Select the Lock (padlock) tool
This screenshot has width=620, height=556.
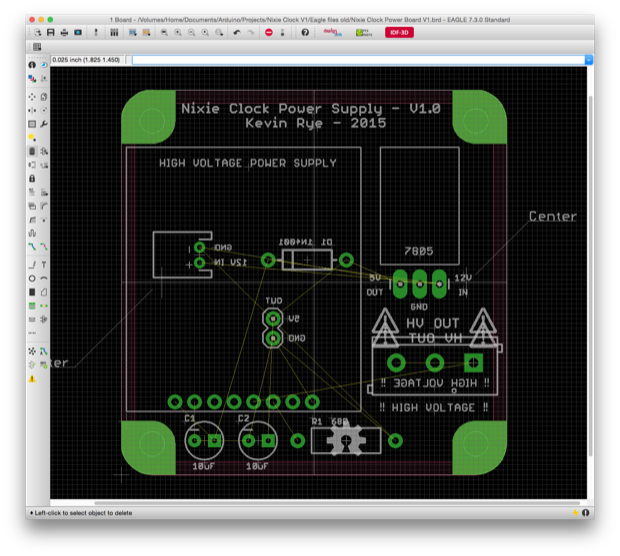32,179
